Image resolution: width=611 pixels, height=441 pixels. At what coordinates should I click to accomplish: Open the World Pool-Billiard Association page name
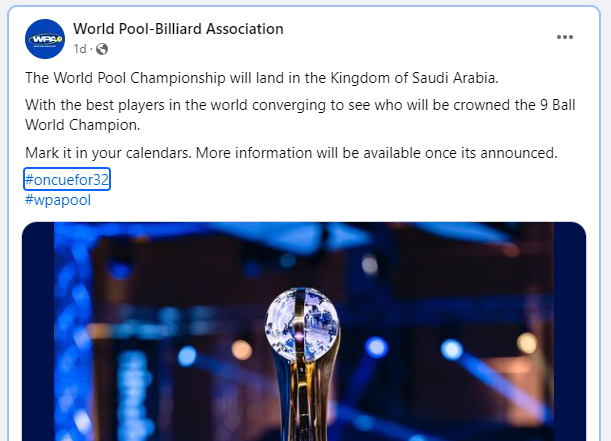[178, 29]
